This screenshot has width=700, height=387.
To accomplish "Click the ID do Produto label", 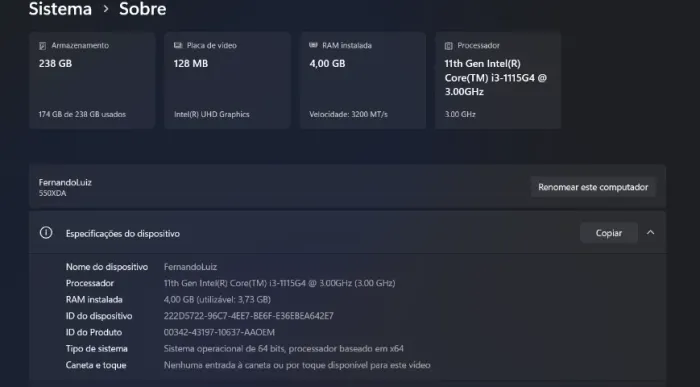I will pos(94,332).
